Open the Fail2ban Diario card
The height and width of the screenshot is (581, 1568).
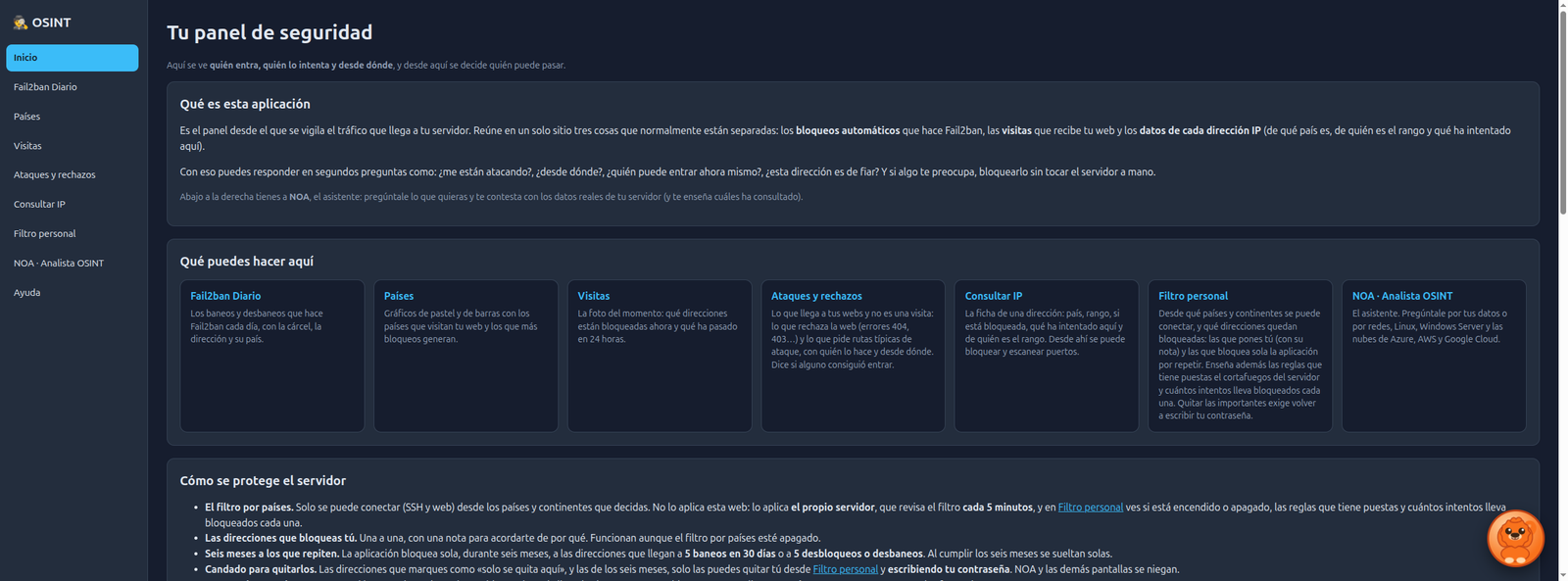click(271, 356)
